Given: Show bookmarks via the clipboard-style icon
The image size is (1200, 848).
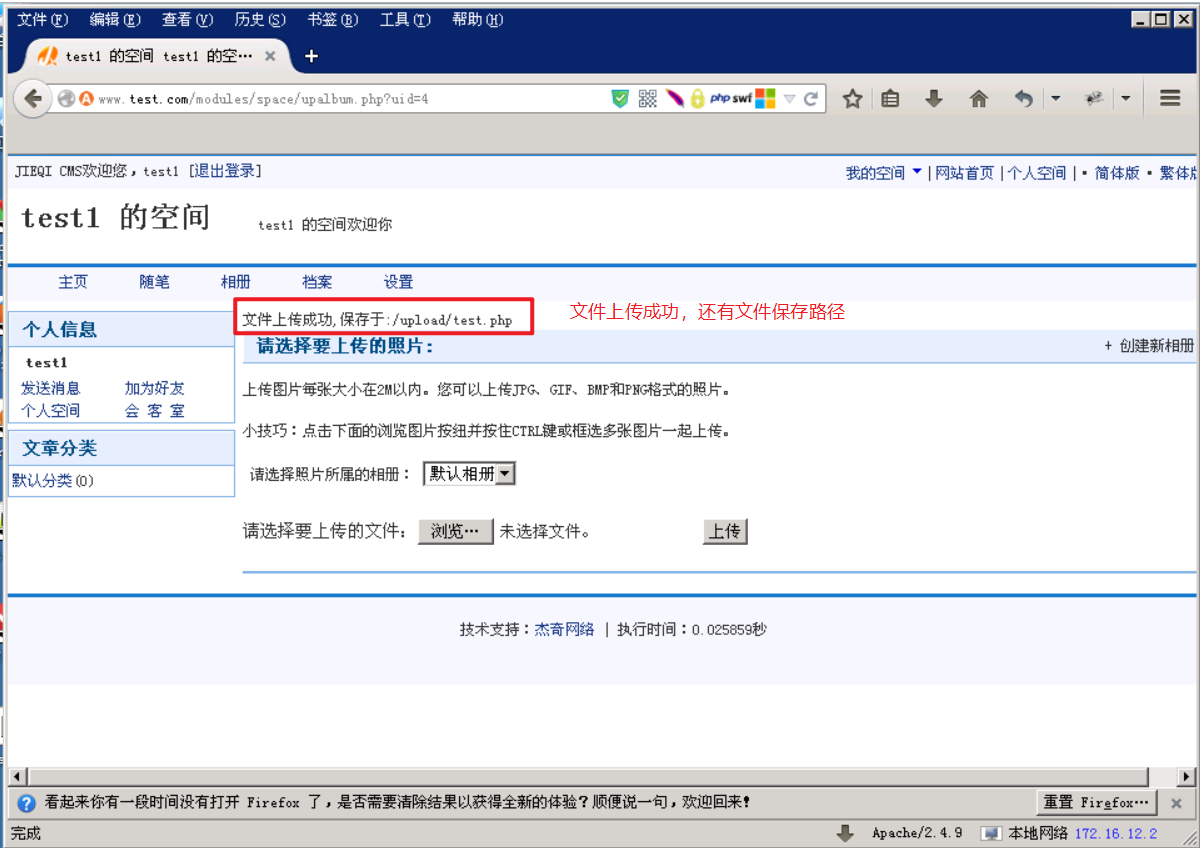Looking at the screenshot, I should (890, 98).
